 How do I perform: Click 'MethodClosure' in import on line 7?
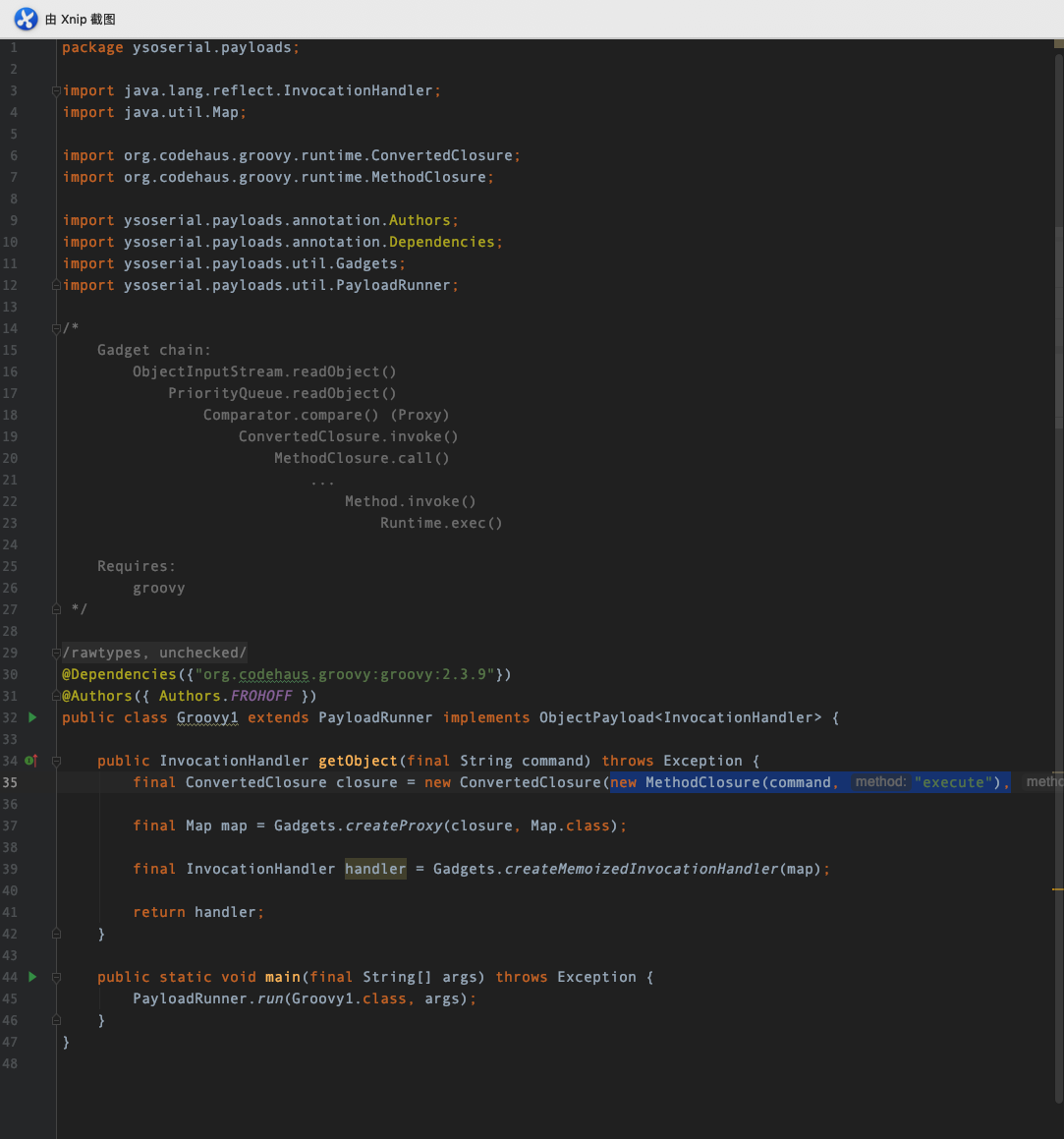tap(428, 177)
